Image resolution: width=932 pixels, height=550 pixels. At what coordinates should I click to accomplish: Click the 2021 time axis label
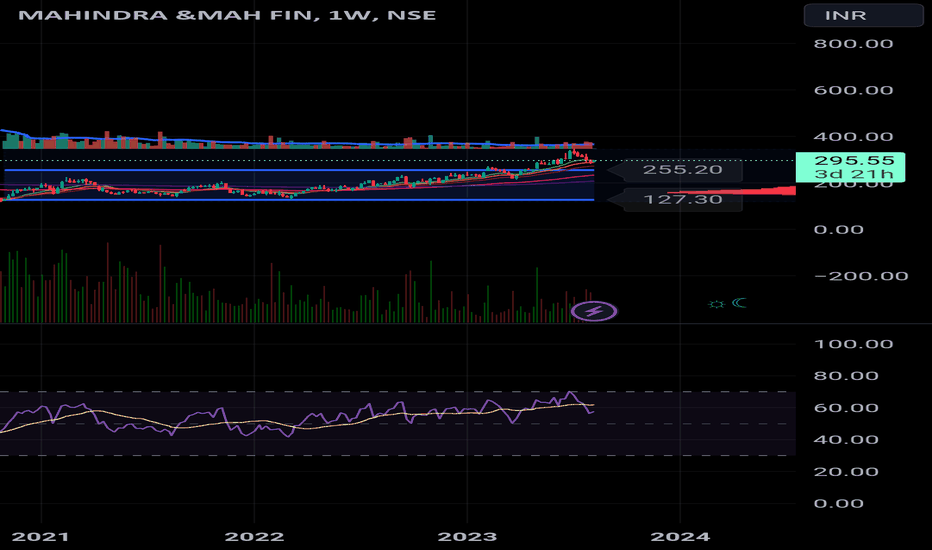click(x=40, y=537)
